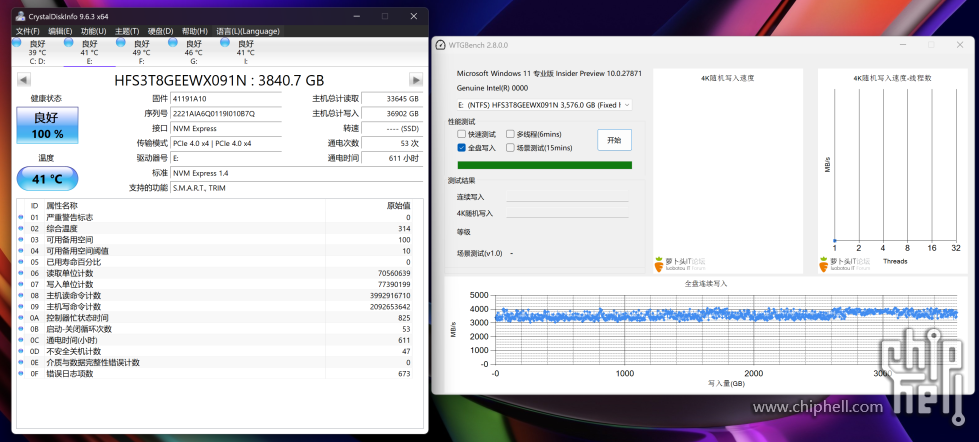This screenshot has width=979, height=442.
Task: Click the power on count 53 次
Action: pos(391,144)
